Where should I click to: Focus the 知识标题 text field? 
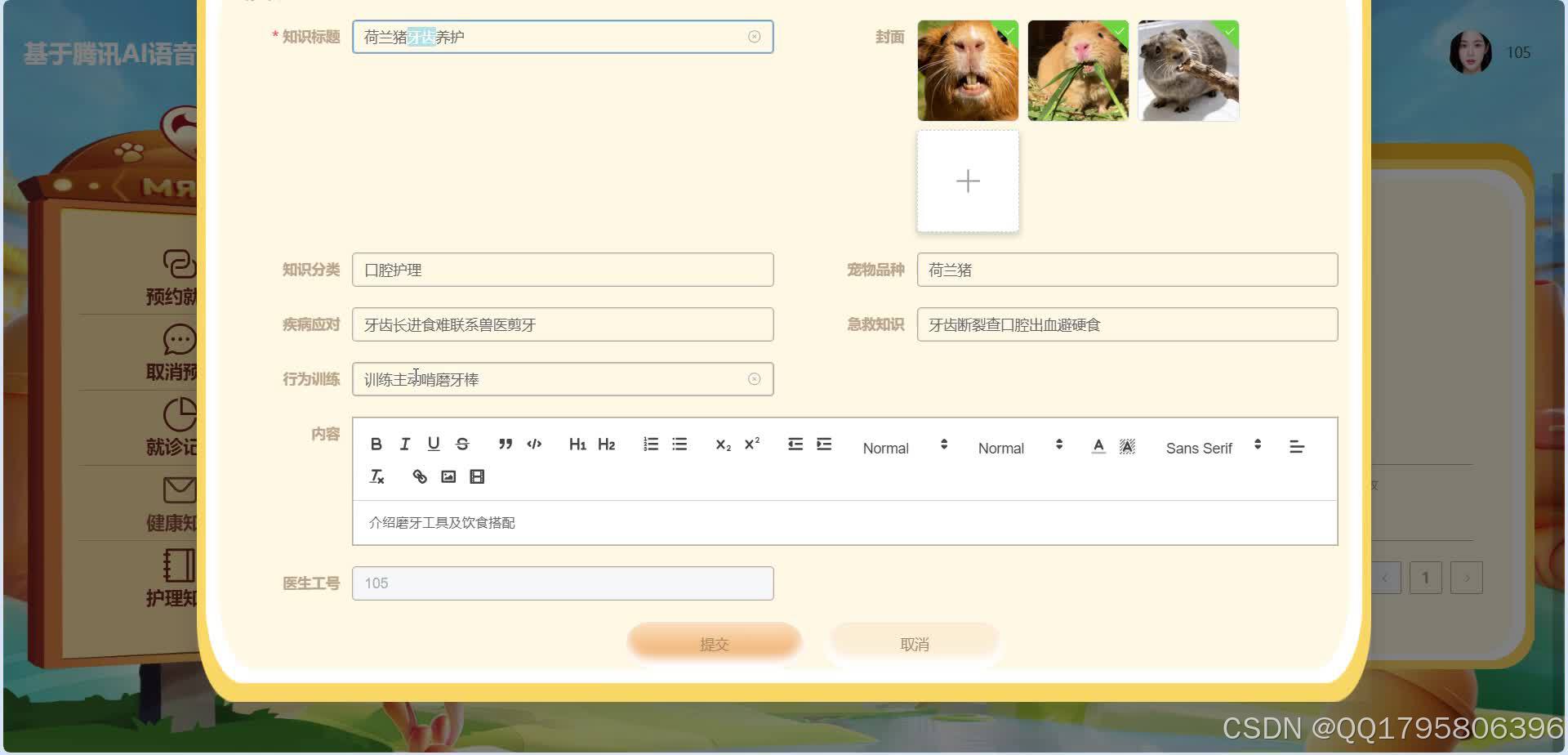pos(563,37)
